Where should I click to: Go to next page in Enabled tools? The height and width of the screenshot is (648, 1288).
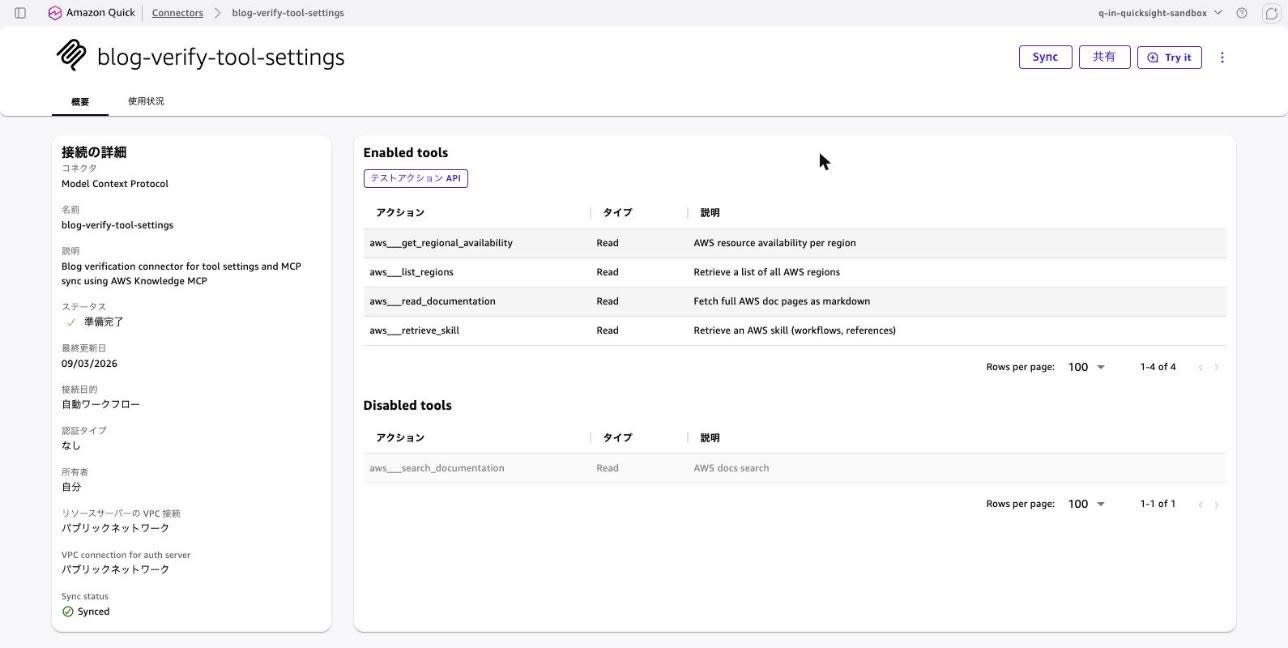(x=1216, y=367)
